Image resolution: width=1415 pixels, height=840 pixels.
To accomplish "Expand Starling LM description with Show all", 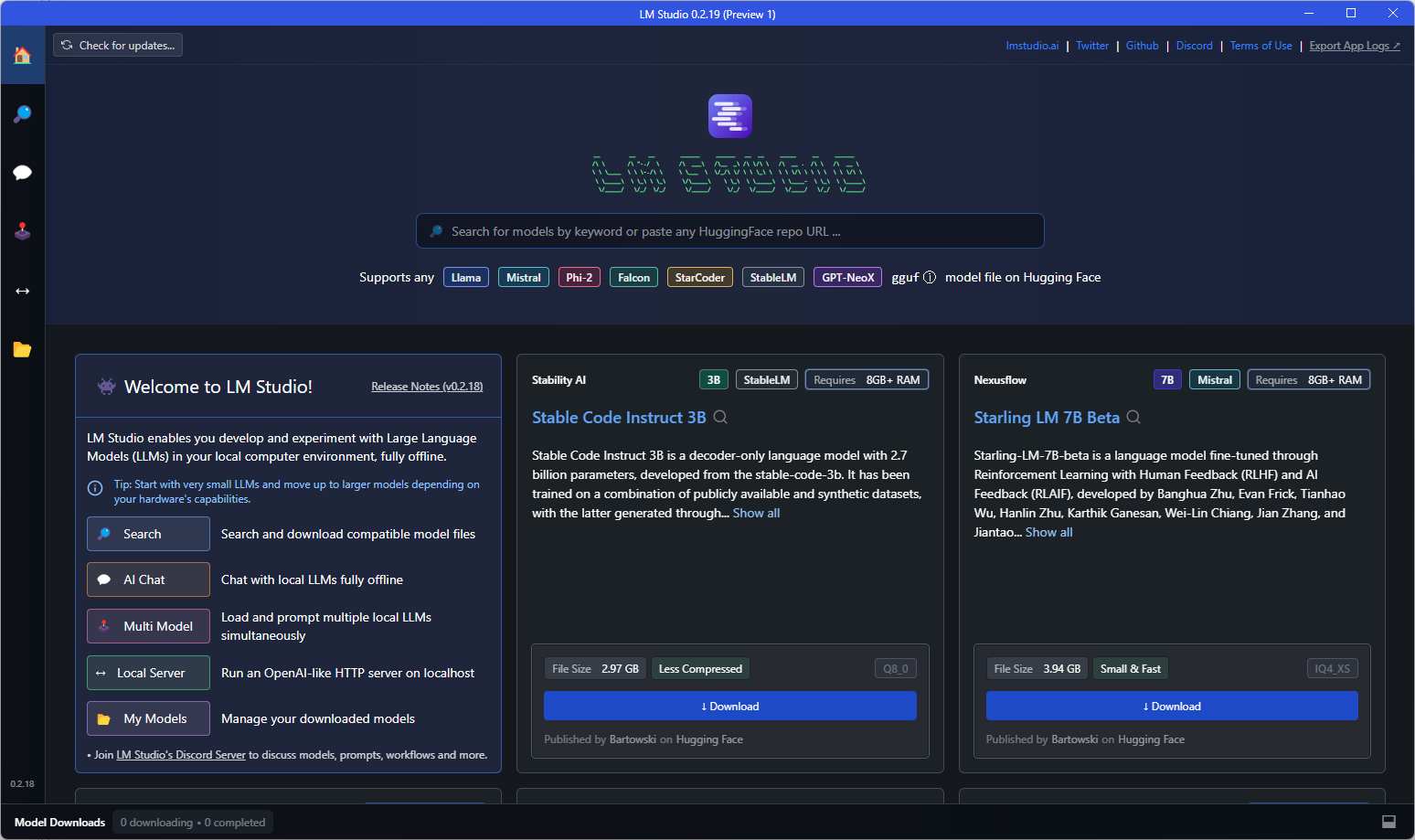I will click(1048, 533).
